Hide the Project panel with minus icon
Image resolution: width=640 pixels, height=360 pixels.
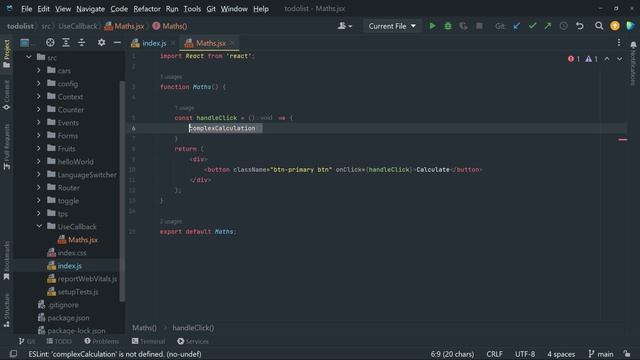117,42
